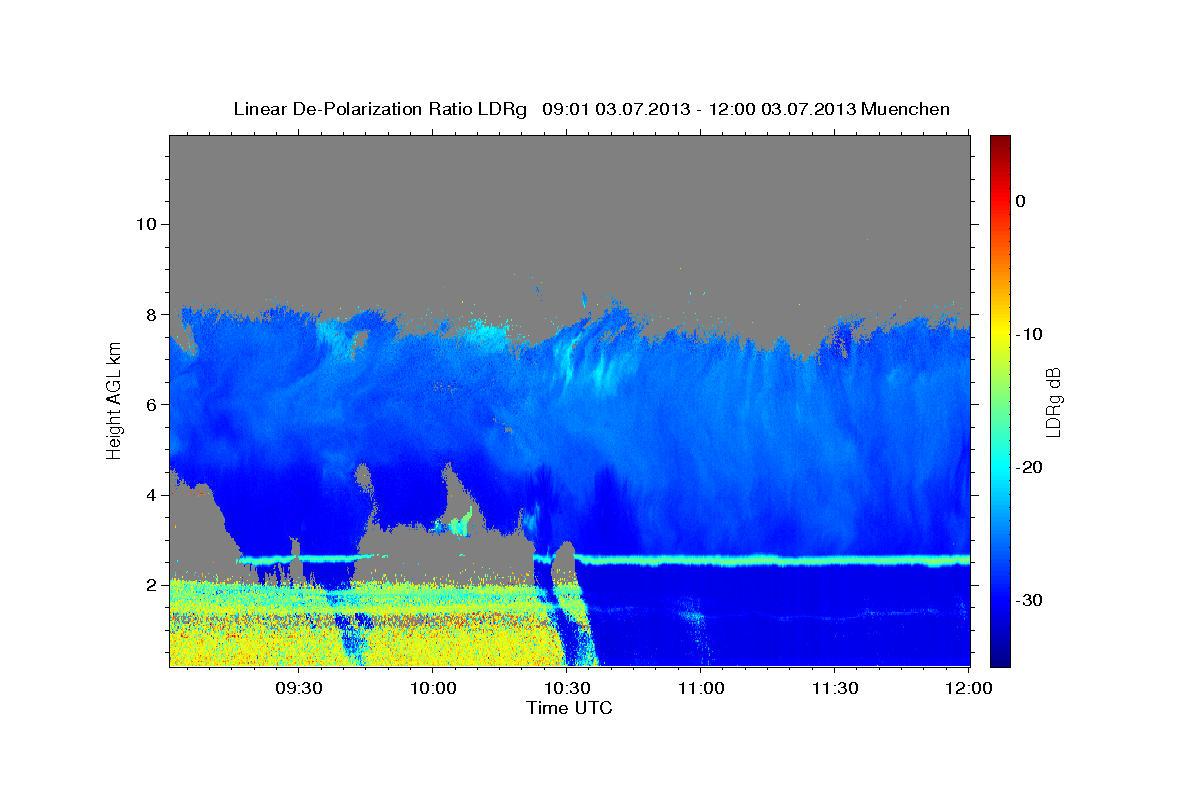Click the colorbar value '-30'
1200x800 pixels.
[x=1029, y=600]
